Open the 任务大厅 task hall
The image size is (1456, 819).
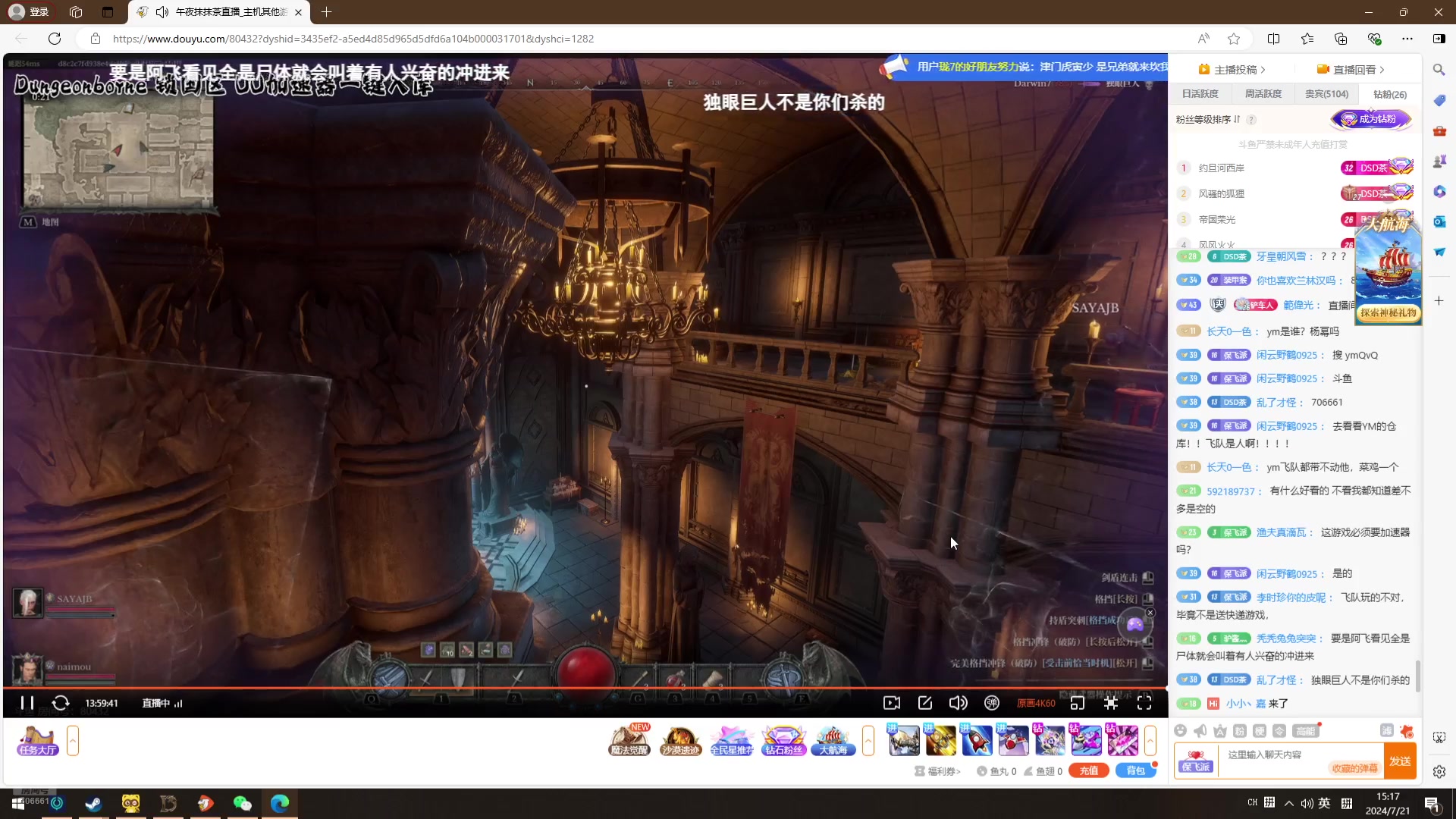38,740
